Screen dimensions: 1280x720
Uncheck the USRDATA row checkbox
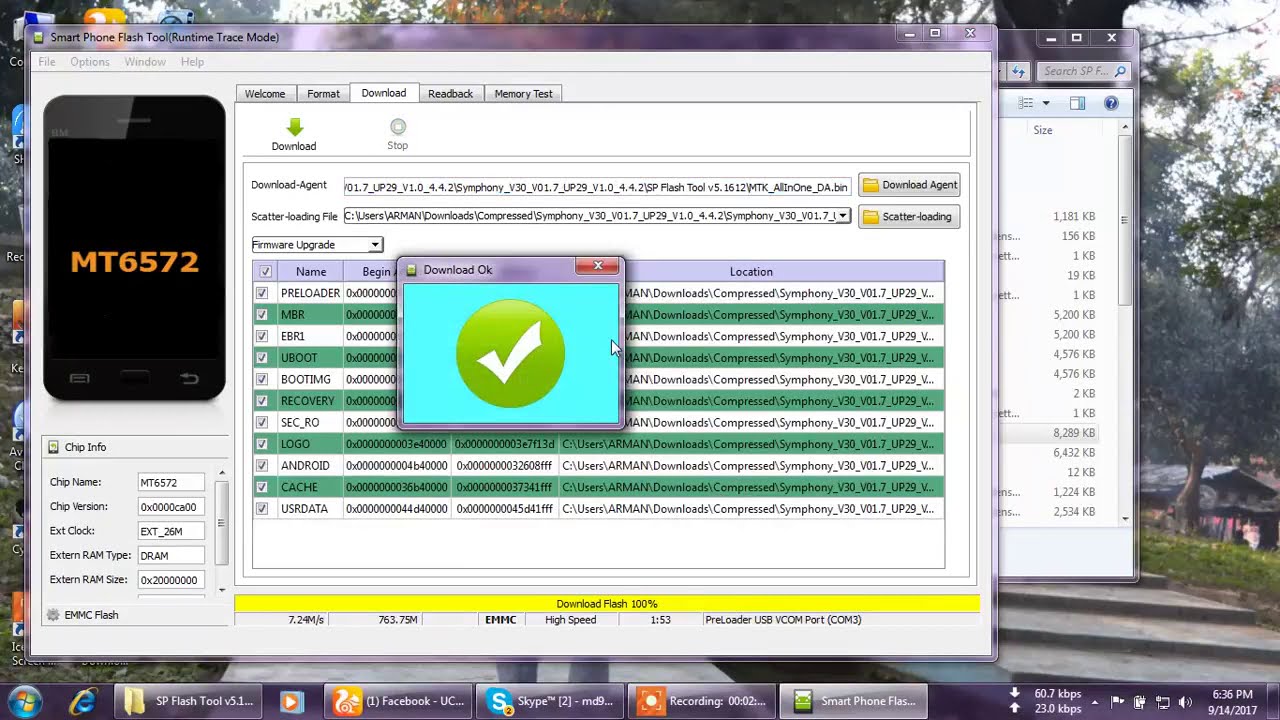click(x=262, y=509)
